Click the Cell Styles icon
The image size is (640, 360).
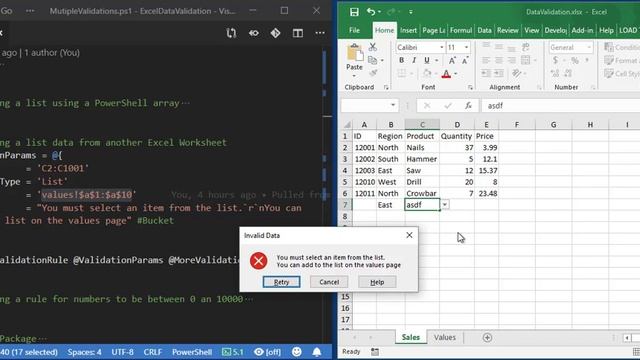coord(609,73)
